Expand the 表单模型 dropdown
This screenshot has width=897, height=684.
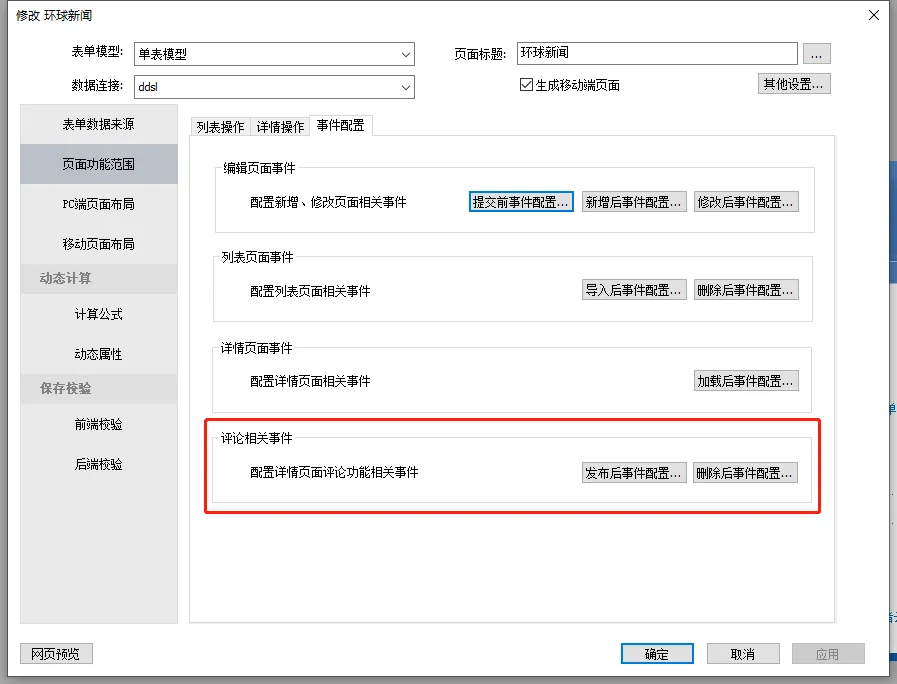[x=405, y=54]
